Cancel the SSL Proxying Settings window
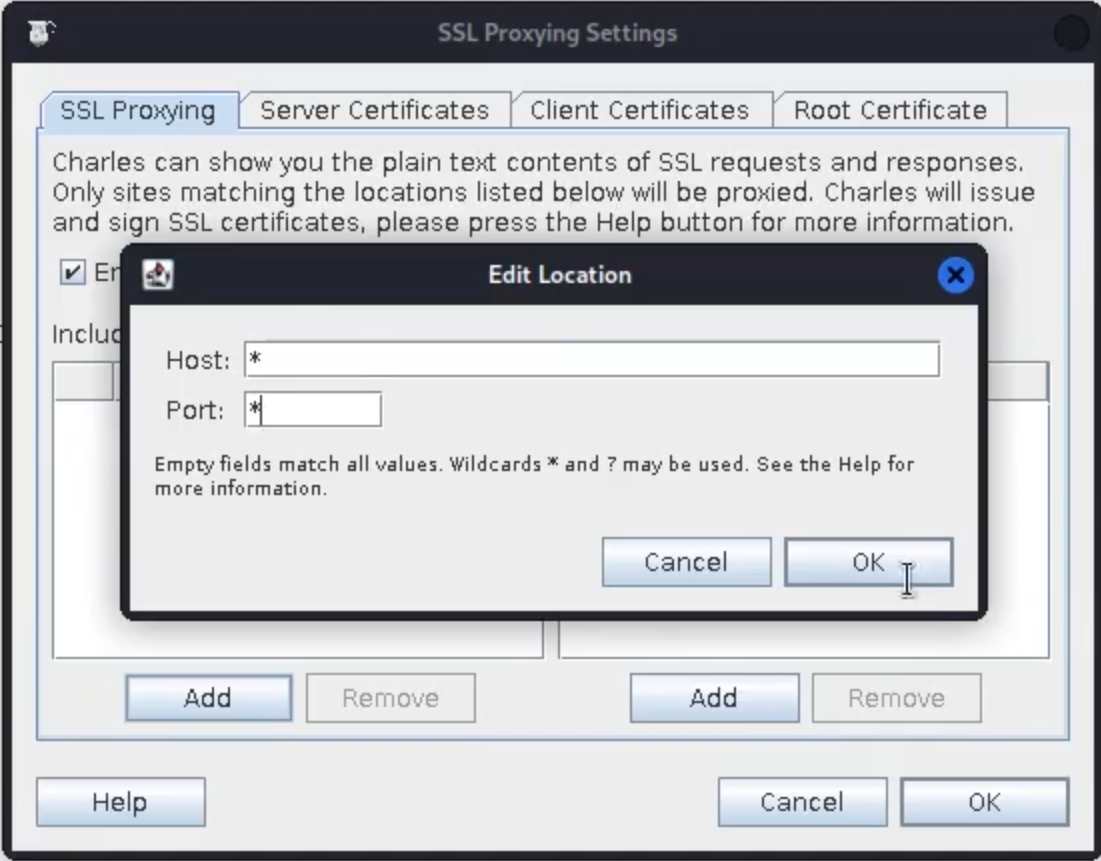The height and width of the screenshot is (861, 1101). [x=802, y=802]
